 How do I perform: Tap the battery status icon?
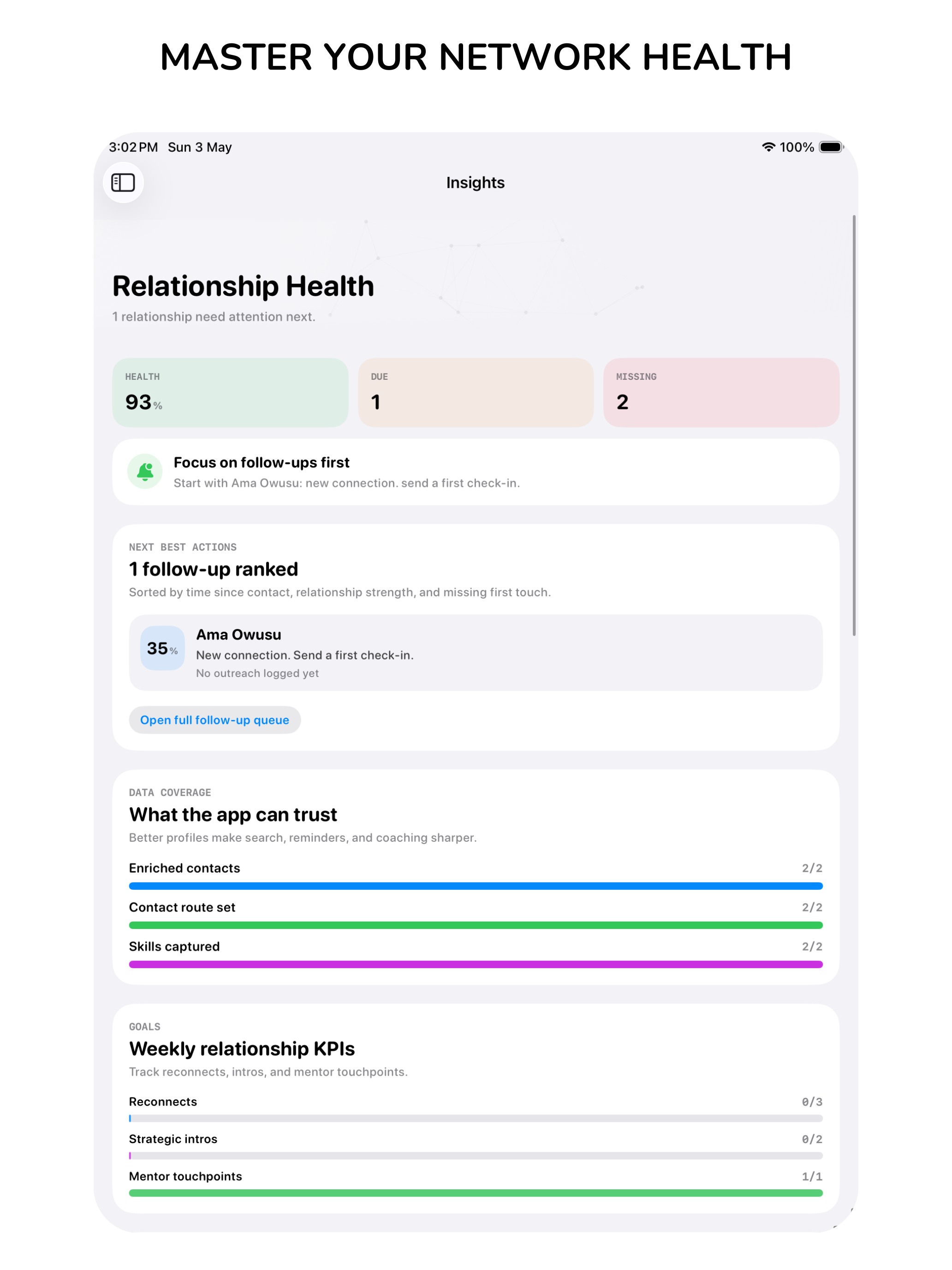831,147
